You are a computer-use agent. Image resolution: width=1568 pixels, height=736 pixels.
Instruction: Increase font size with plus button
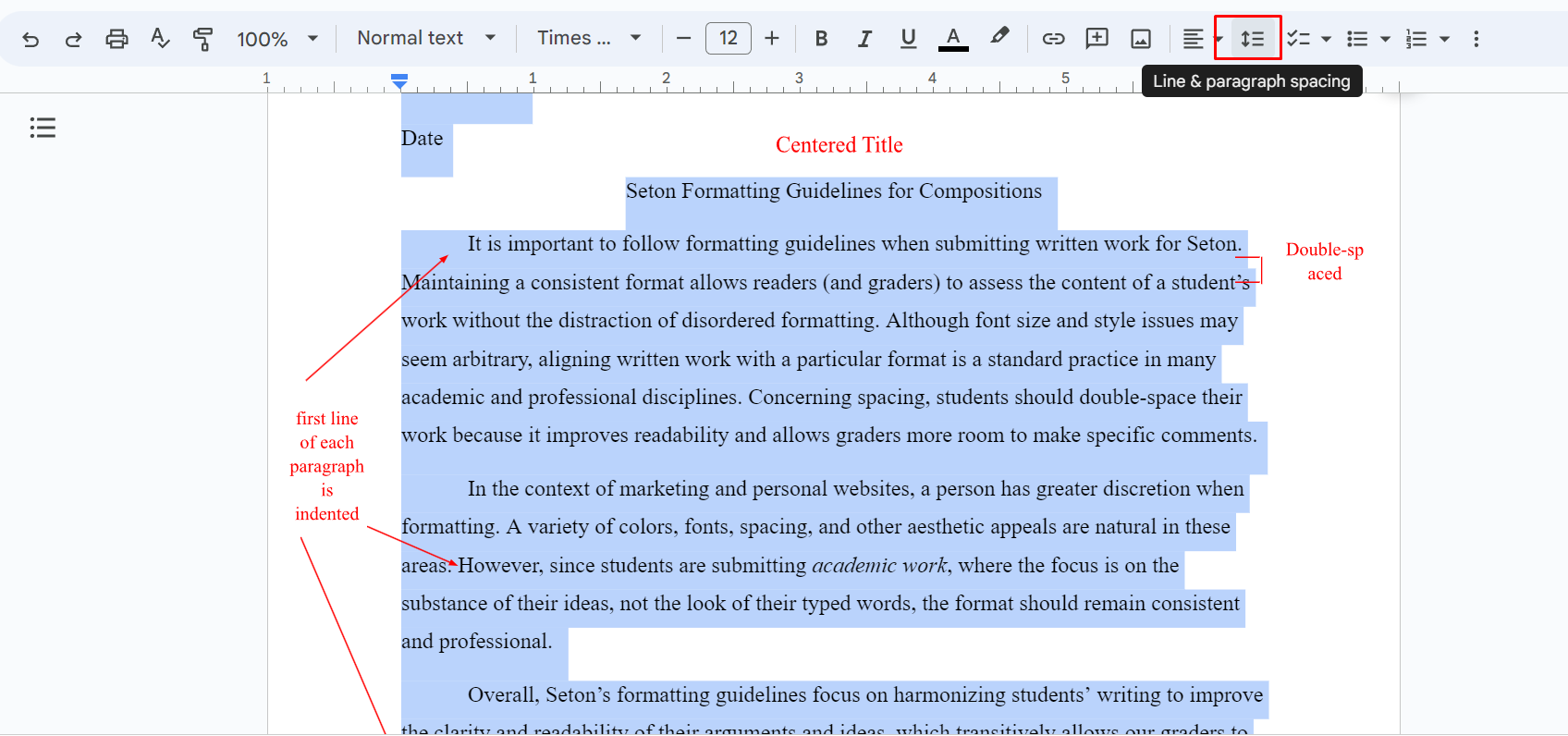[x=772, y=39]
